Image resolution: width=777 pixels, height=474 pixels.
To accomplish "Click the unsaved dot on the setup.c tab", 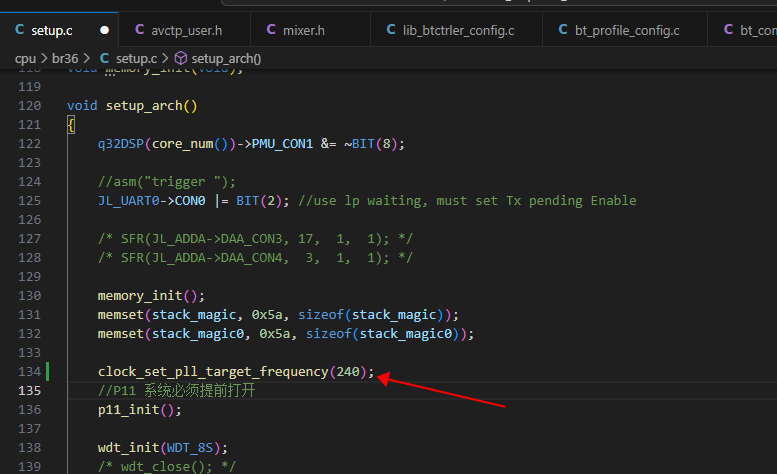I will (x=105, y=30).
